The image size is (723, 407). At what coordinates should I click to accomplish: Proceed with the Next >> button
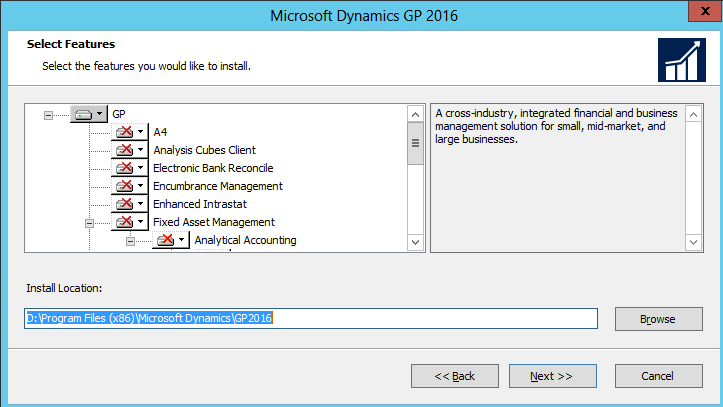point(552,376)
